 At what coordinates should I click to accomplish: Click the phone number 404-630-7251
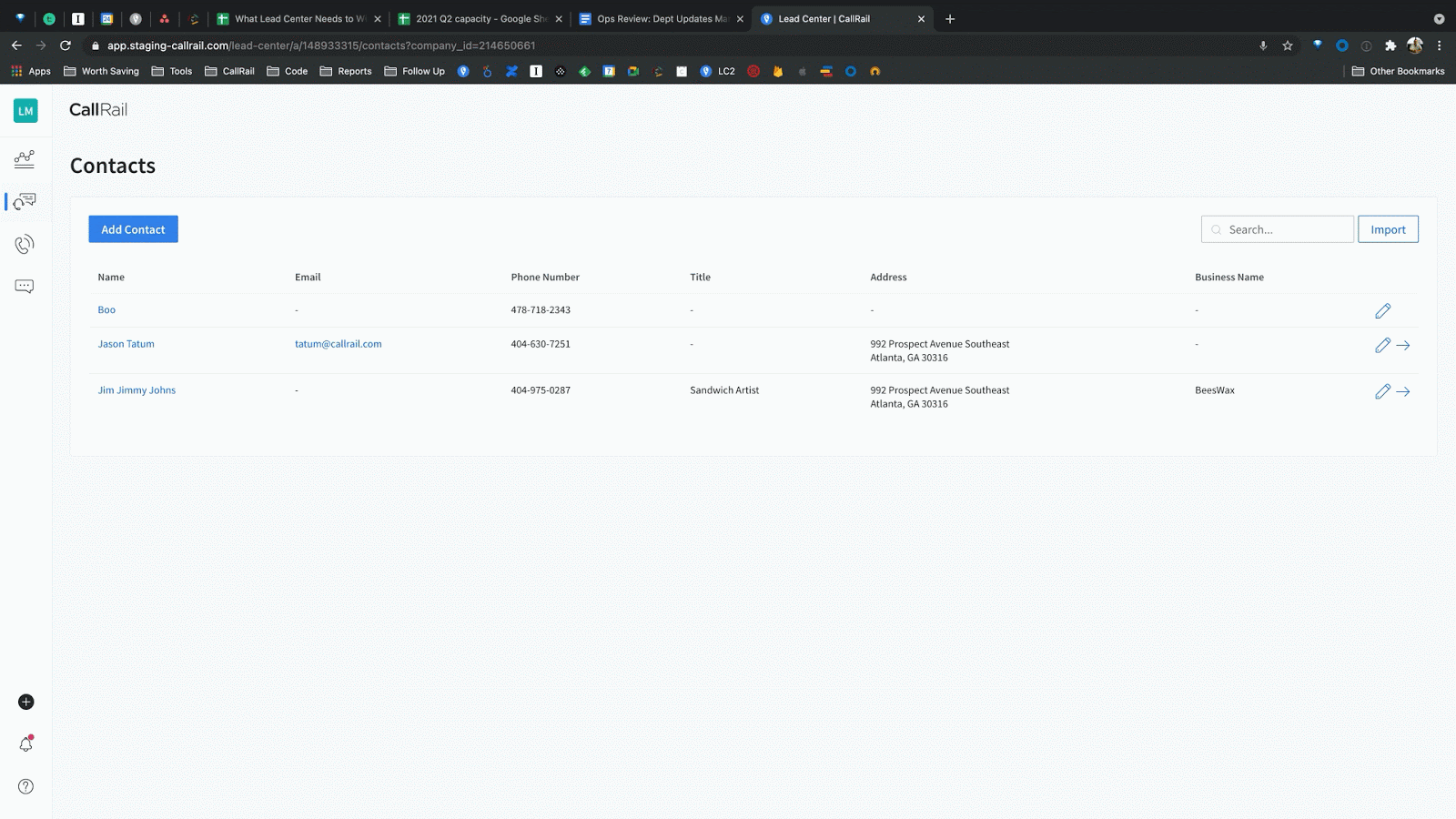[541, 344]
